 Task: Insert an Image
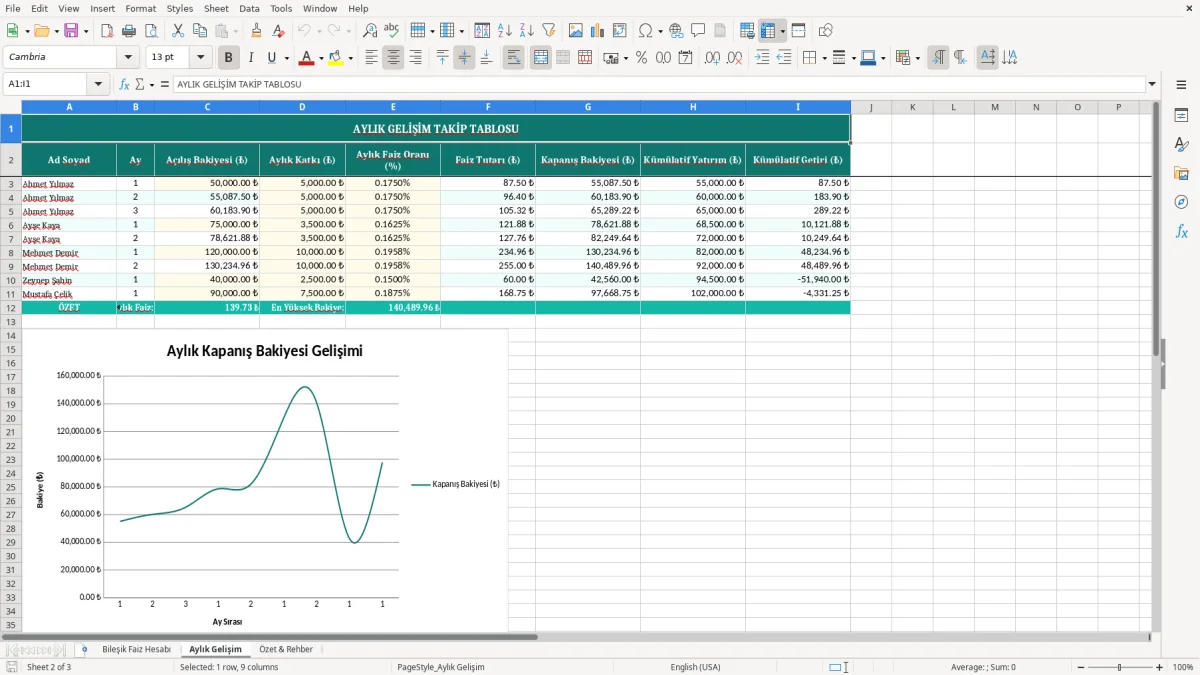[576, 31]
